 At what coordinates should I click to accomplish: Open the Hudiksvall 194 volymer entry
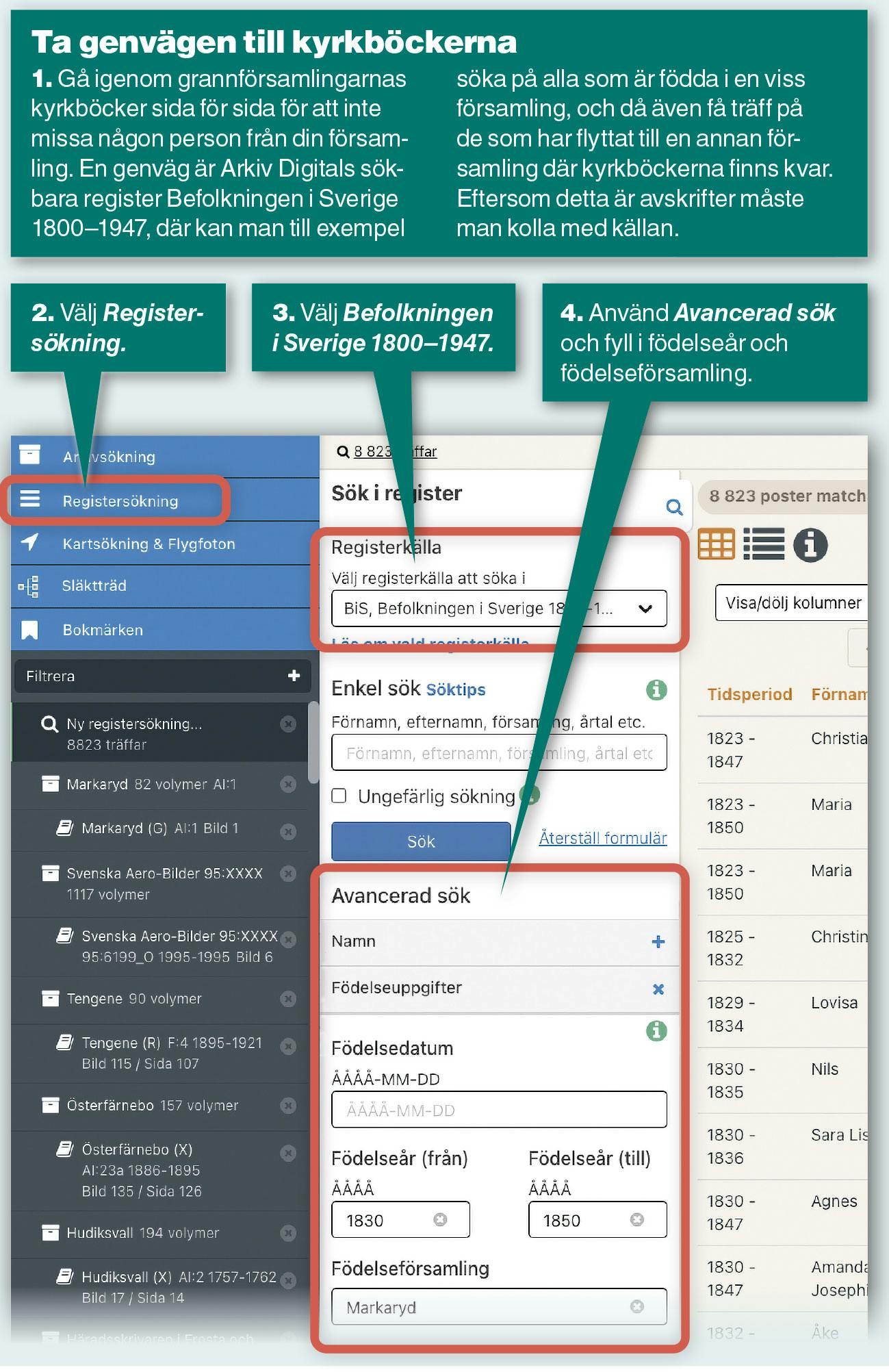160,1234
